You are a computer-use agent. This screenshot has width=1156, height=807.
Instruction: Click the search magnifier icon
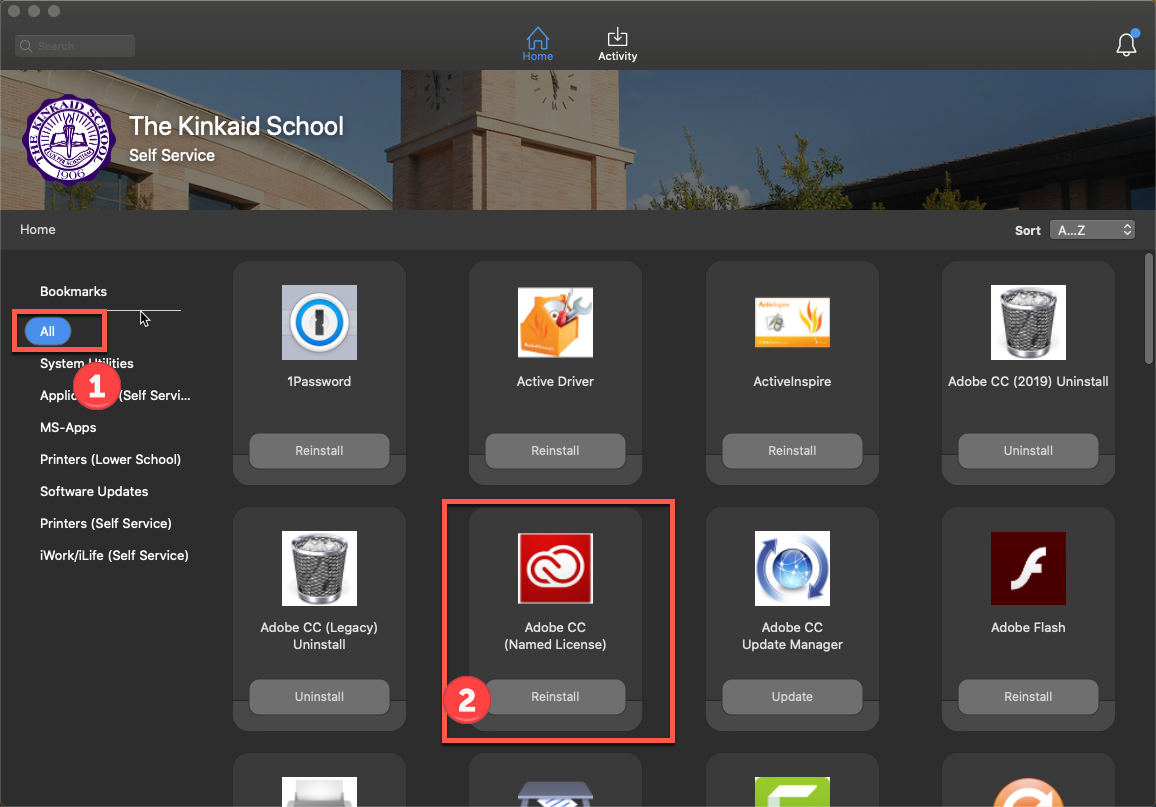[x=26, y=46]
